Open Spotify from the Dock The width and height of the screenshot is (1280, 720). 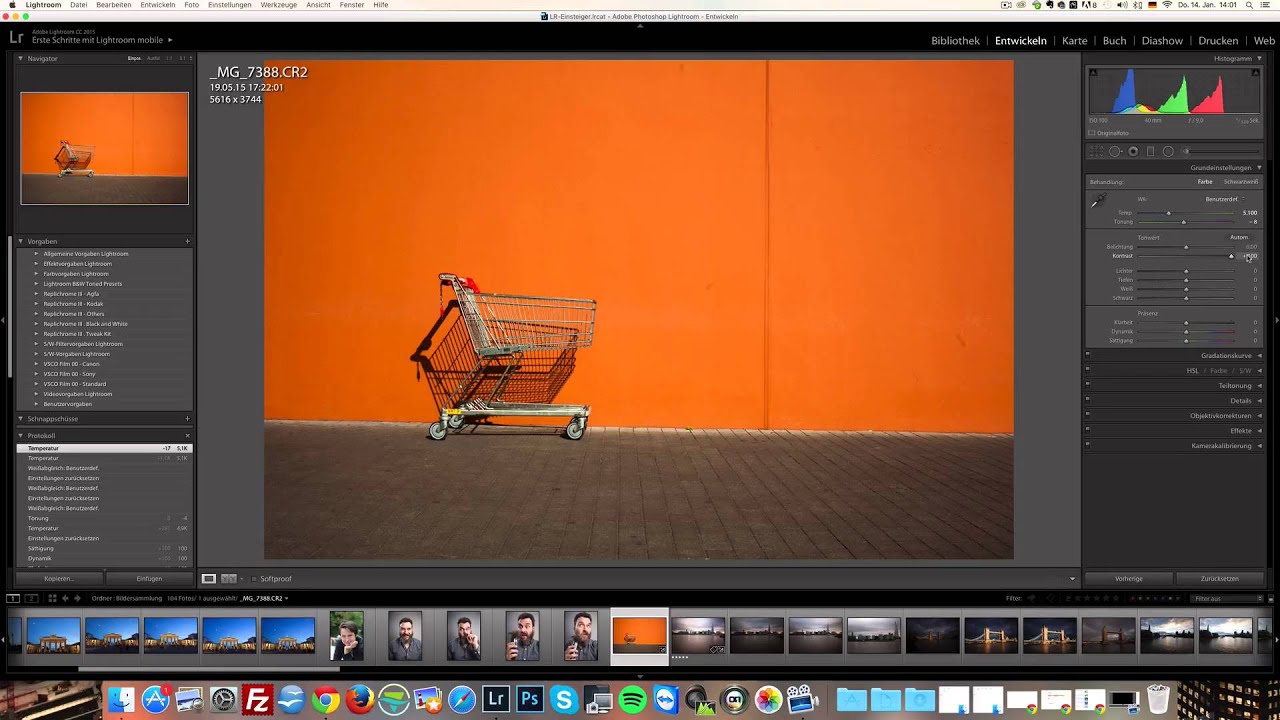point(632,700)
